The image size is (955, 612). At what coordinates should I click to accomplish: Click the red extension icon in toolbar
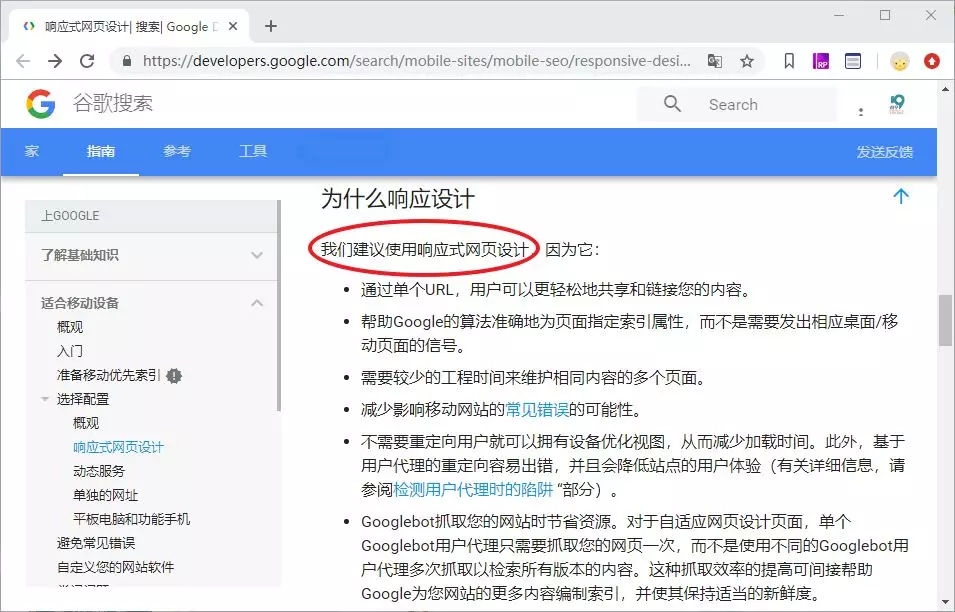(931, 61)
